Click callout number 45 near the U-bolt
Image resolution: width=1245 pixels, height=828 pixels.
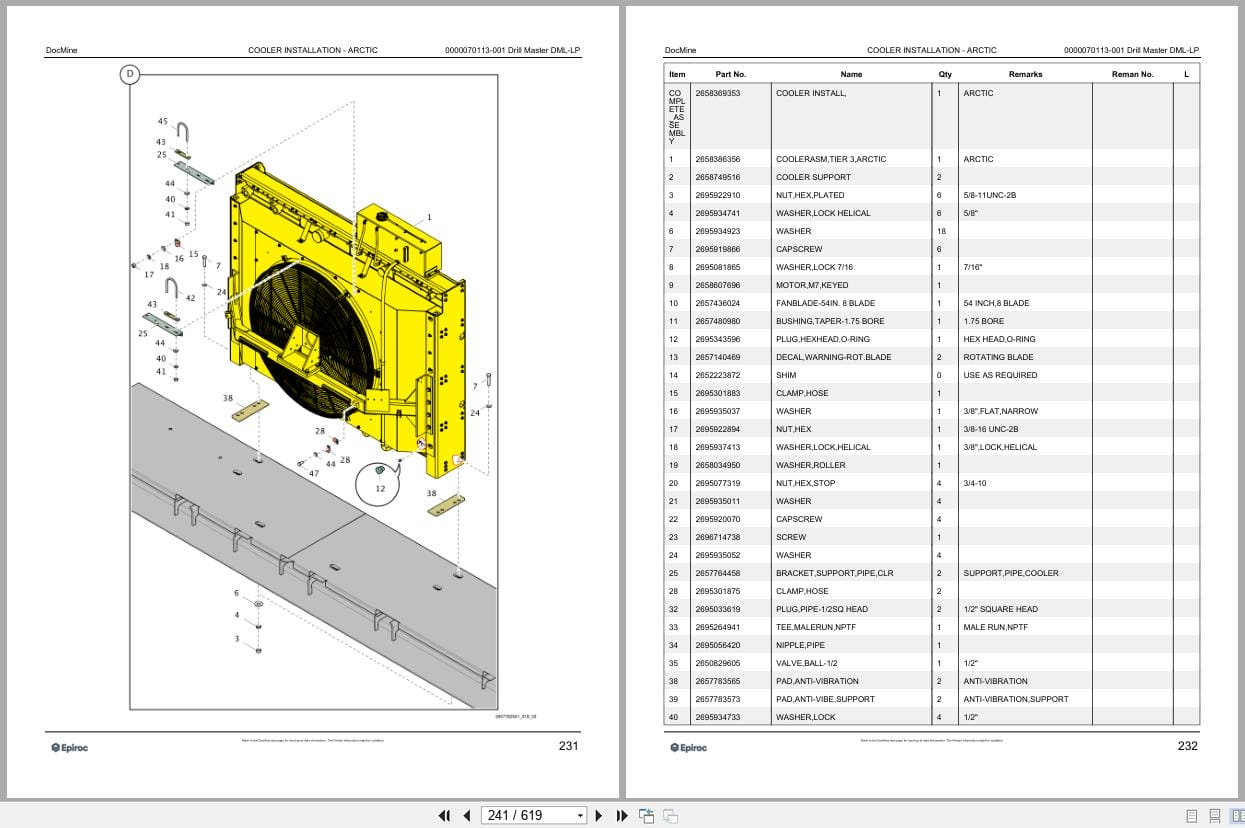coord(163,121)
